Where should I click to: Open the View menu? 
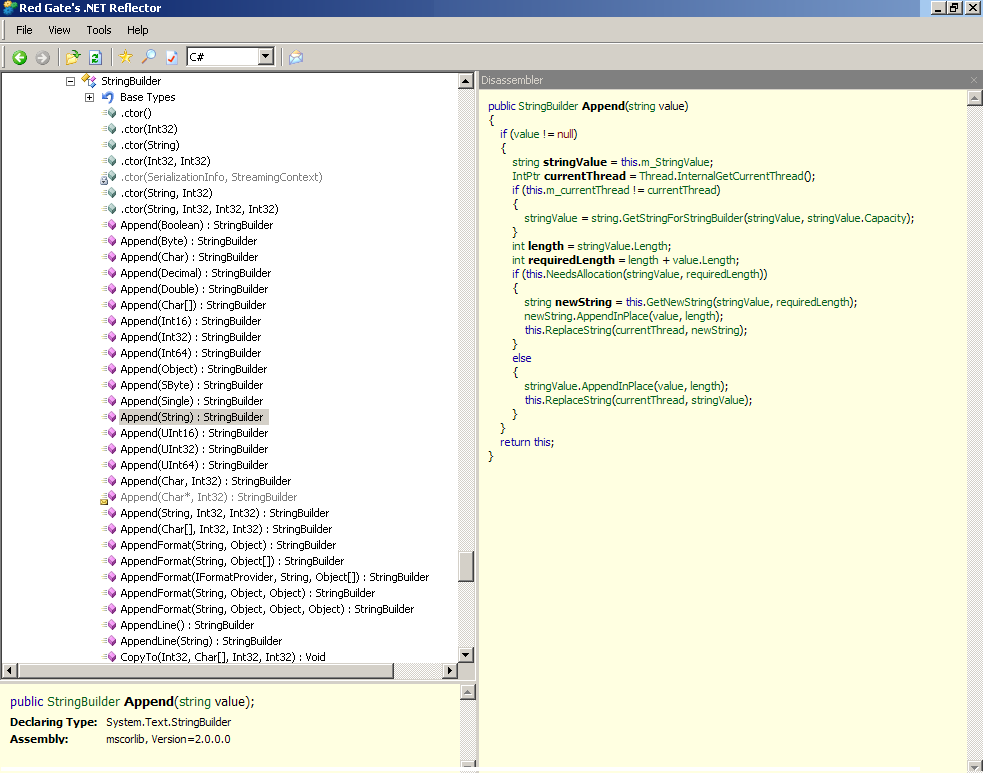pos(60,30)
